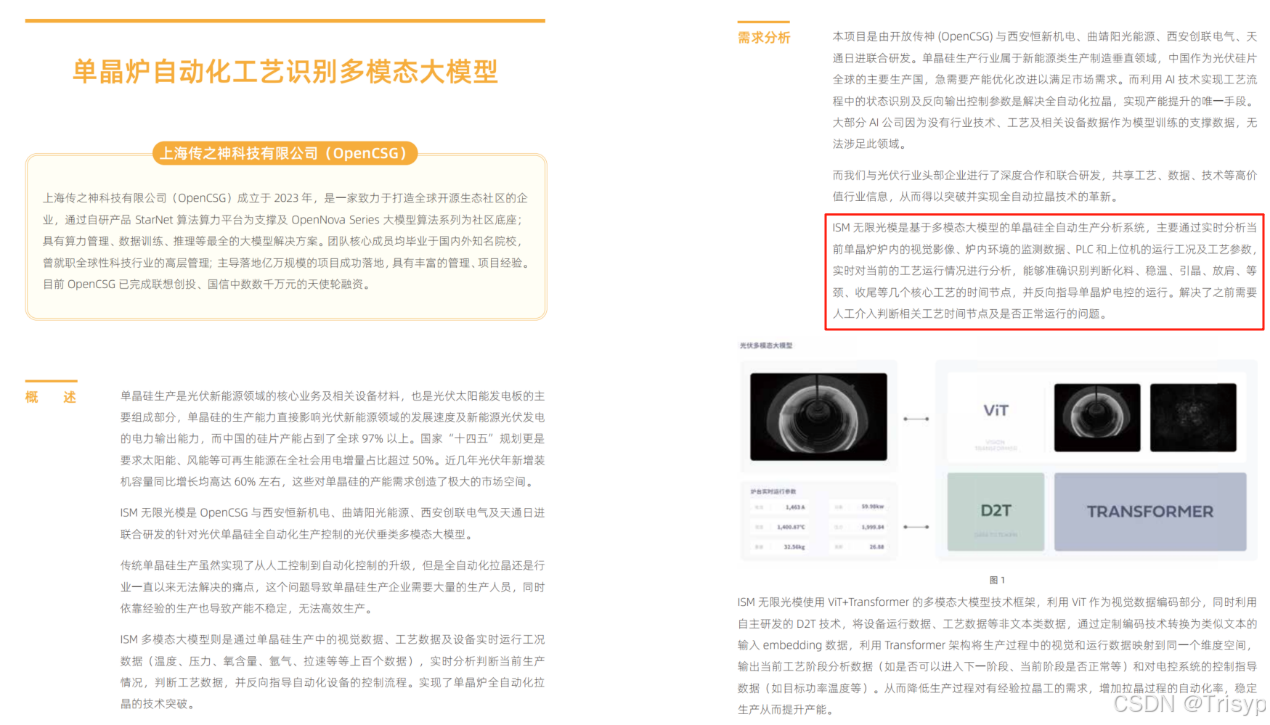Click the 光伏多模态大模型 diagram label

point(766,345)
